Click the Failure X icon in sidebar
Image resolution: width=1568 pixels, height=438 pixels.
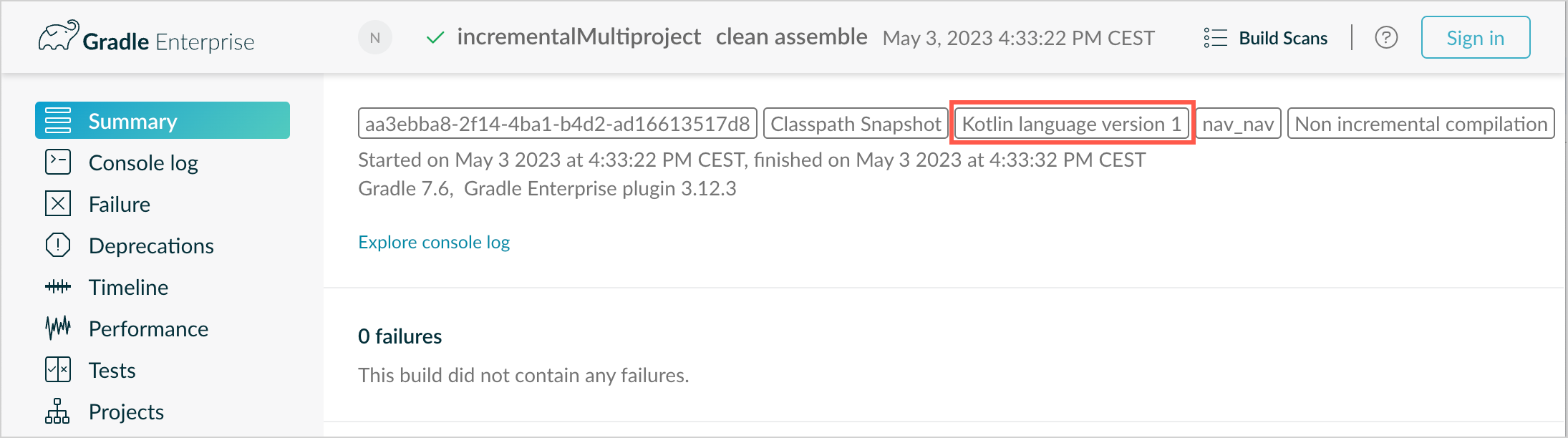pyautogui.click(x=58, y=204)
